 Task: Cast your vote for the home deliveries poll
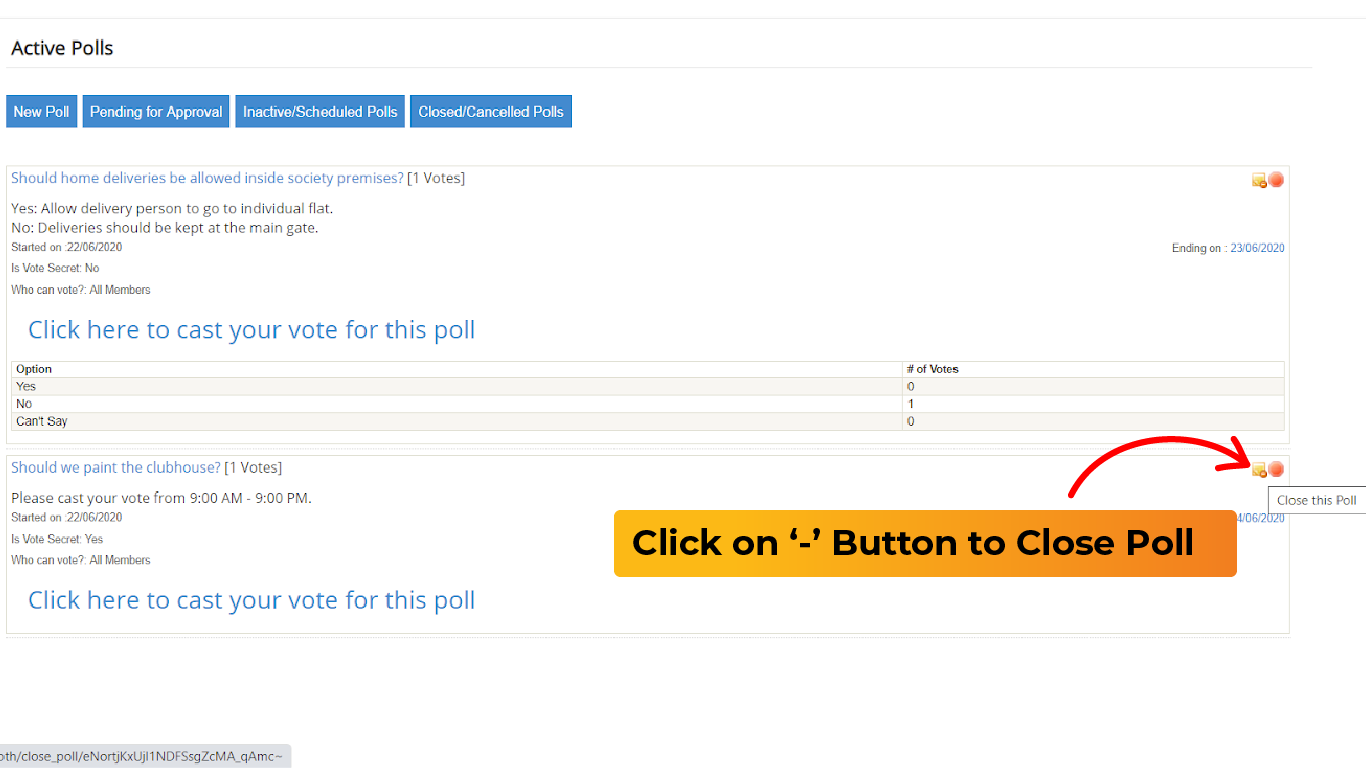(252, 330)
